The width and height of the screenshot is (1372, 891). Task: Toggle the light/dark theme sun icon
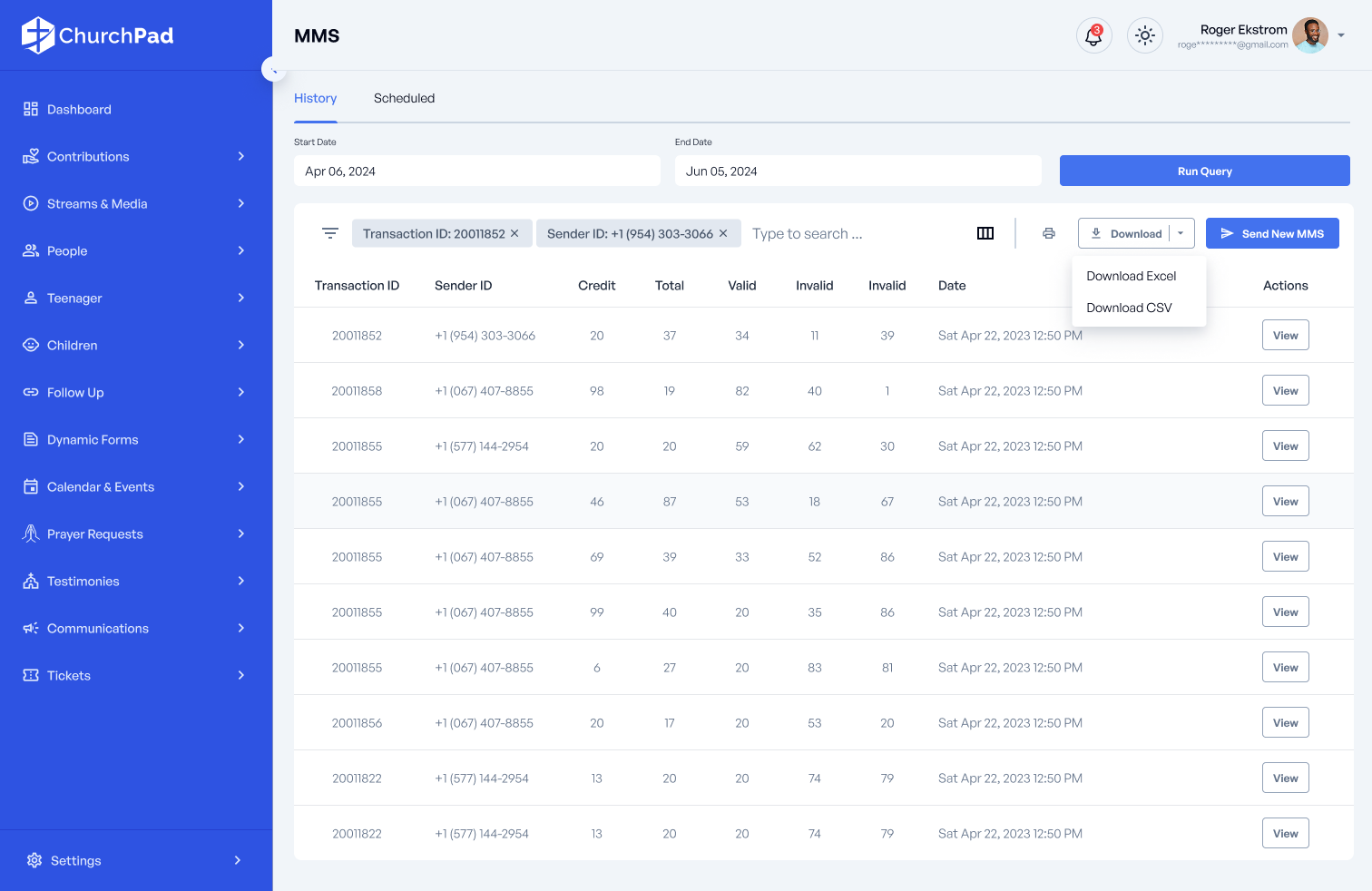(x=1145, y=36)
